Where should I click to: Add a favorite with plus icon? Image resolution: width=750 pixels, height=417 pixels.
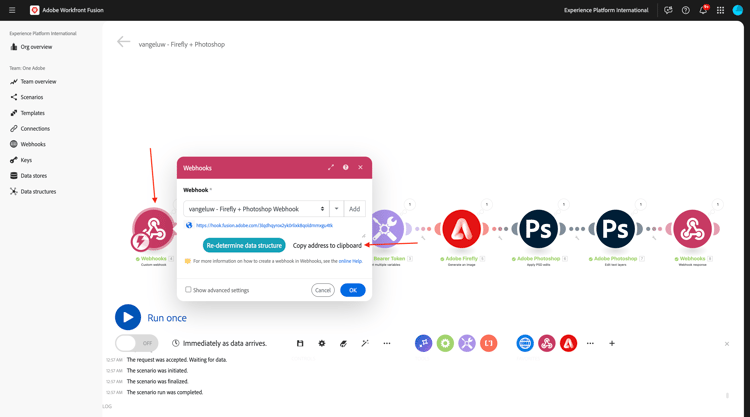coord(612,343)
